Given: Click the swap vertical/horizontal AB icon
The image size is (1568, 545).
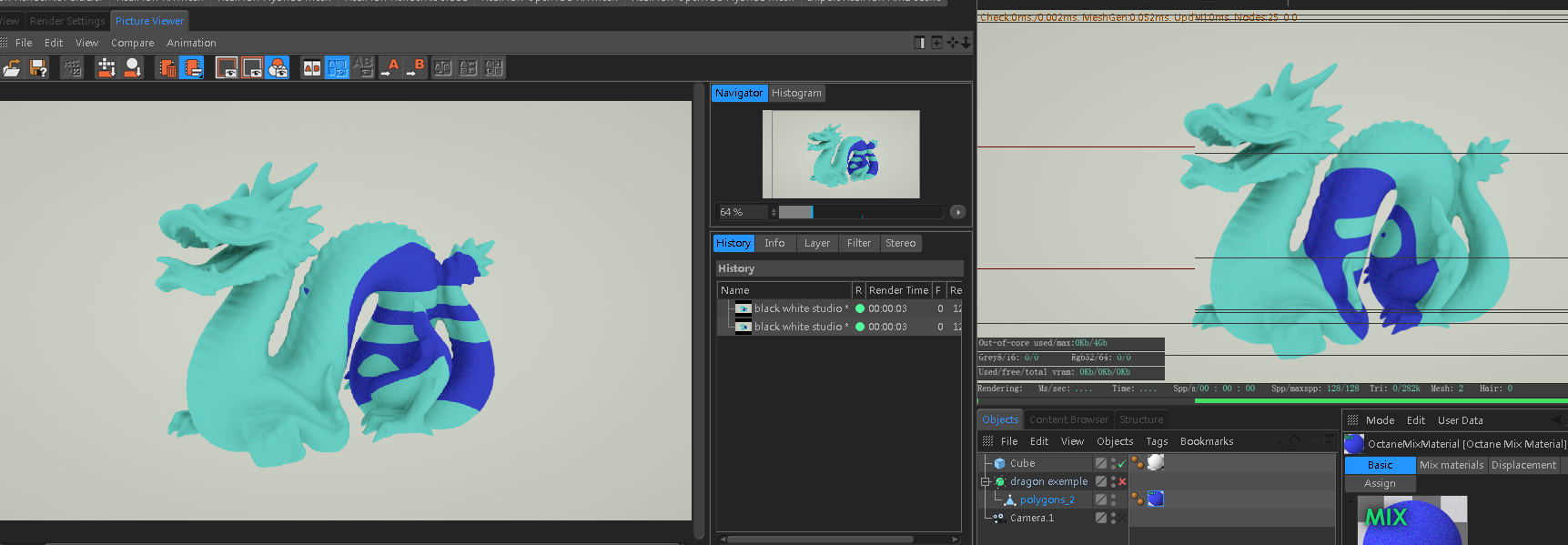Looking at the screenshot, I should click(x=443, y=68).
